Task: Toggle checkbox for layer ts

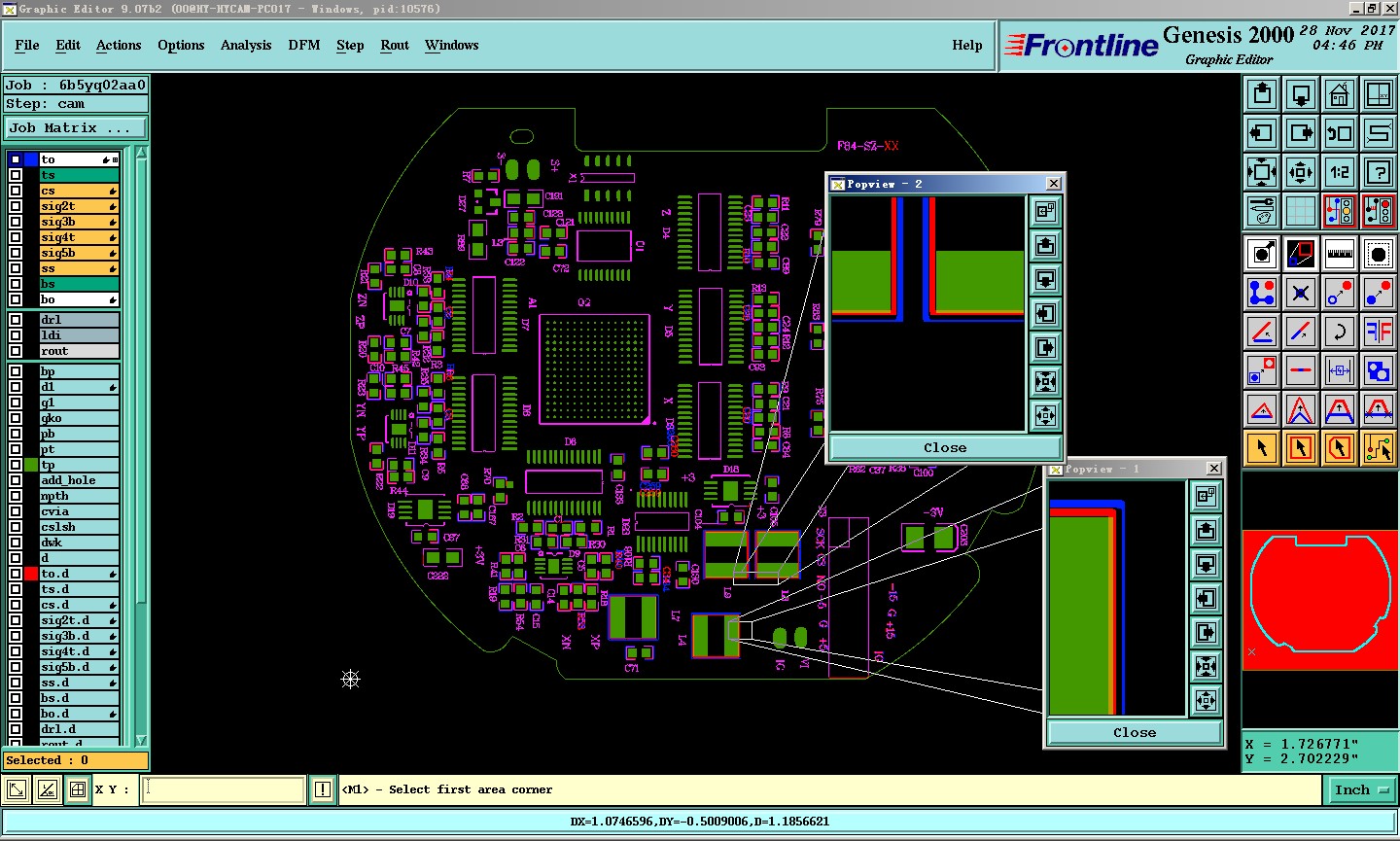Action: coord(16,175)
